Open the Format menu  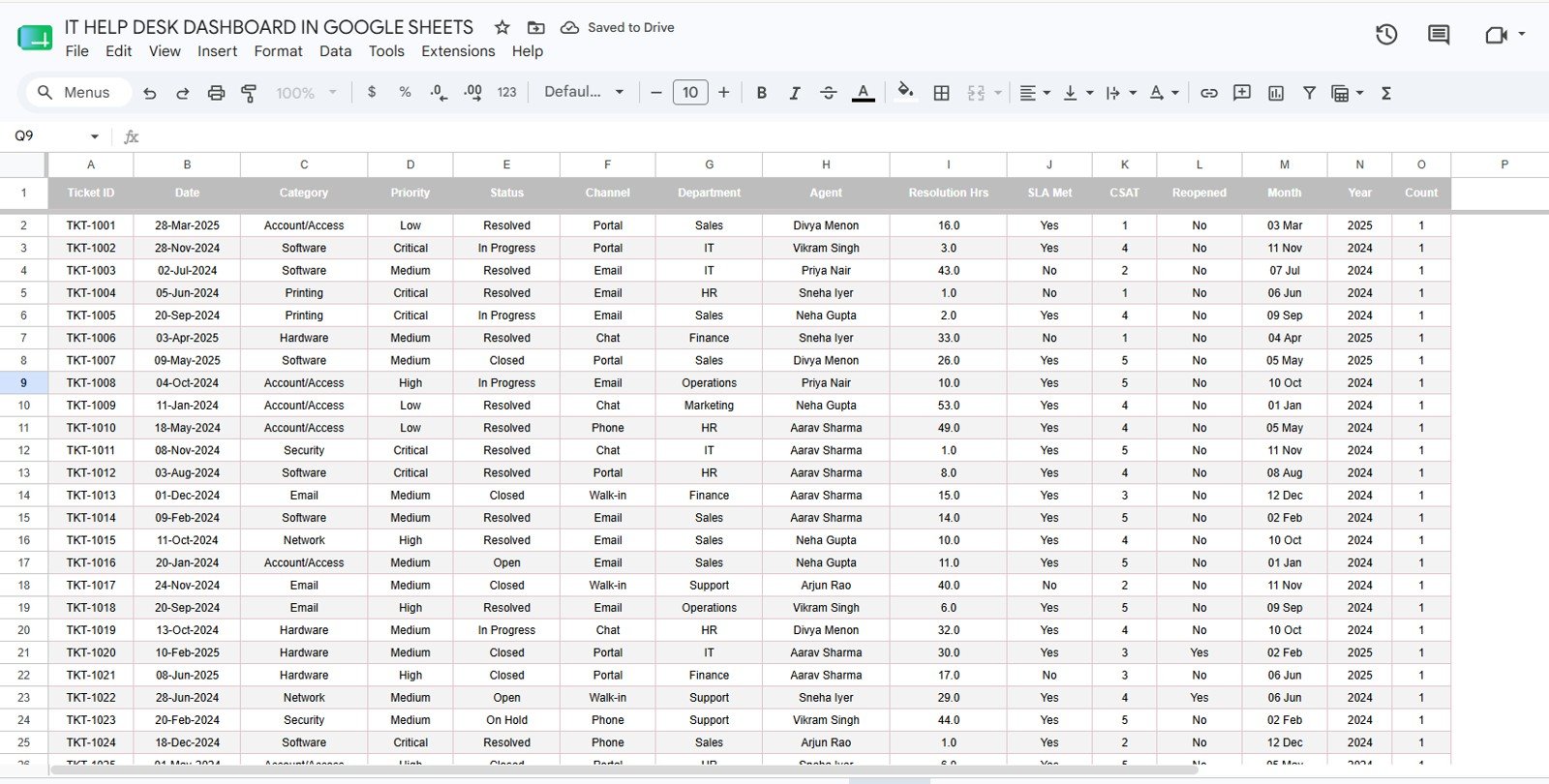[x=279, y=51]
